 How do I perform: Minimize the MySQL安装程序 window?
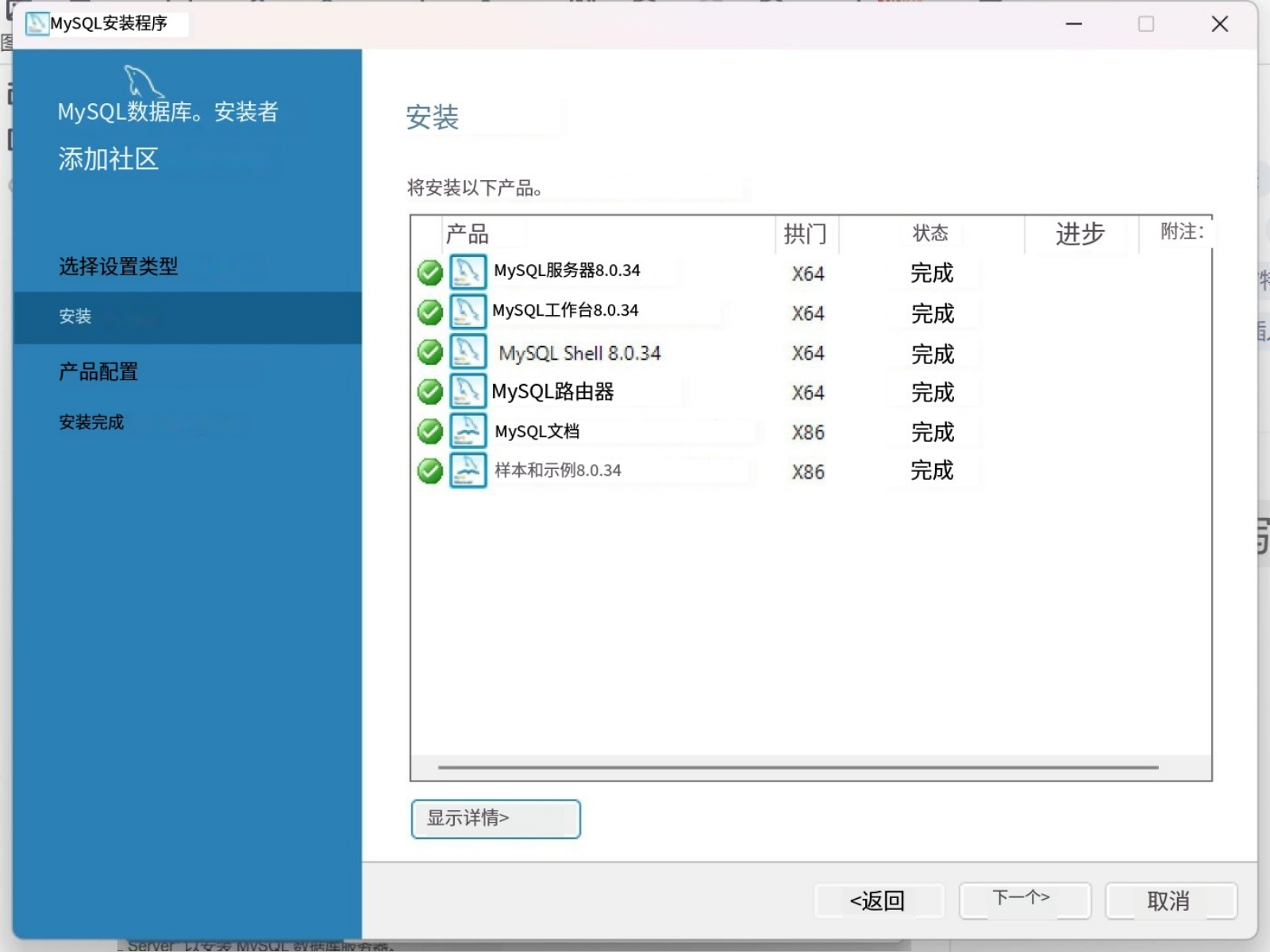point(1074,24)
